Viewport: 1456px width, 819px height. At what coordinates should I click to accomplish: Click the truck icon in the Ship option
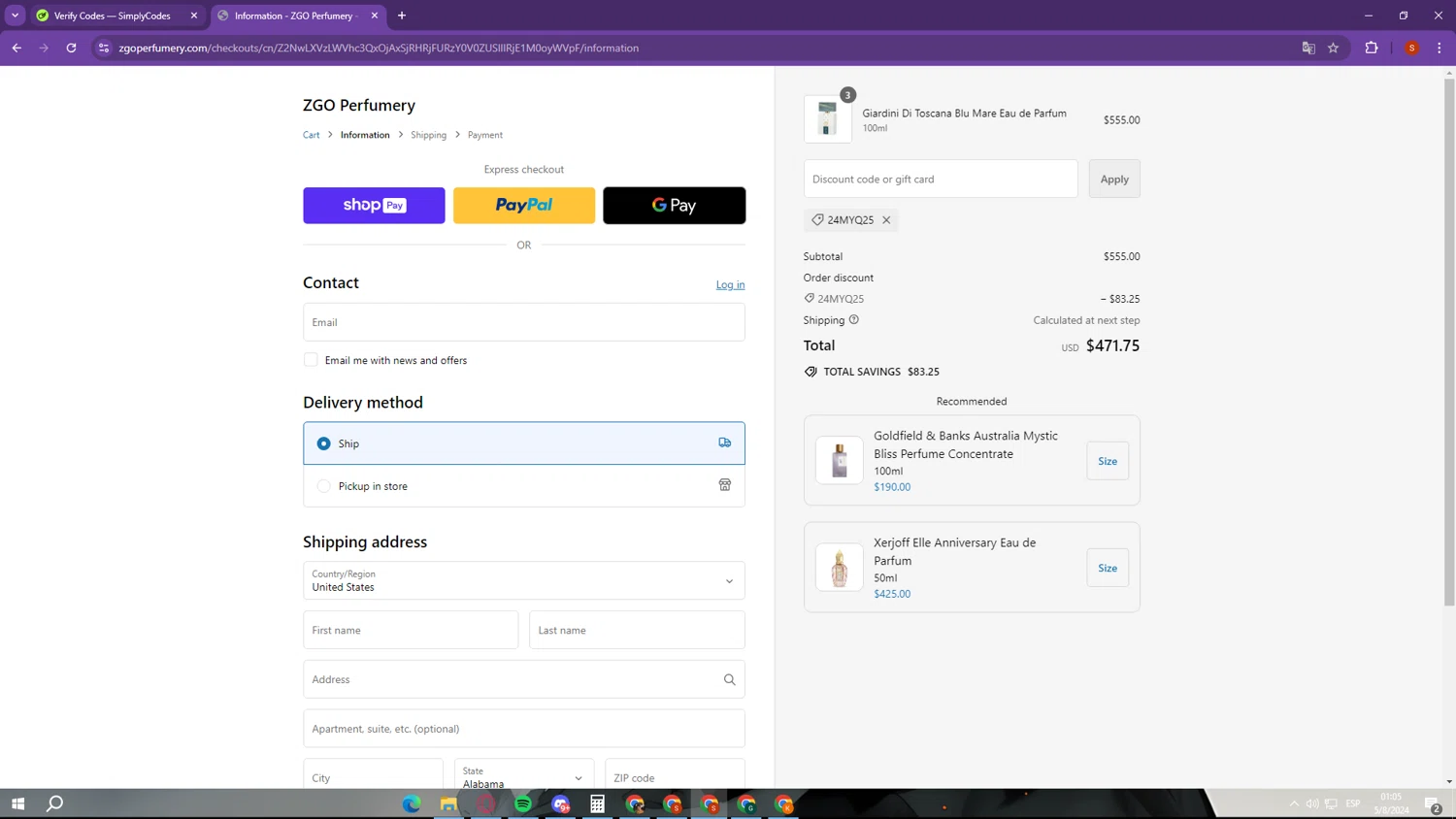[x=725, y=442]
